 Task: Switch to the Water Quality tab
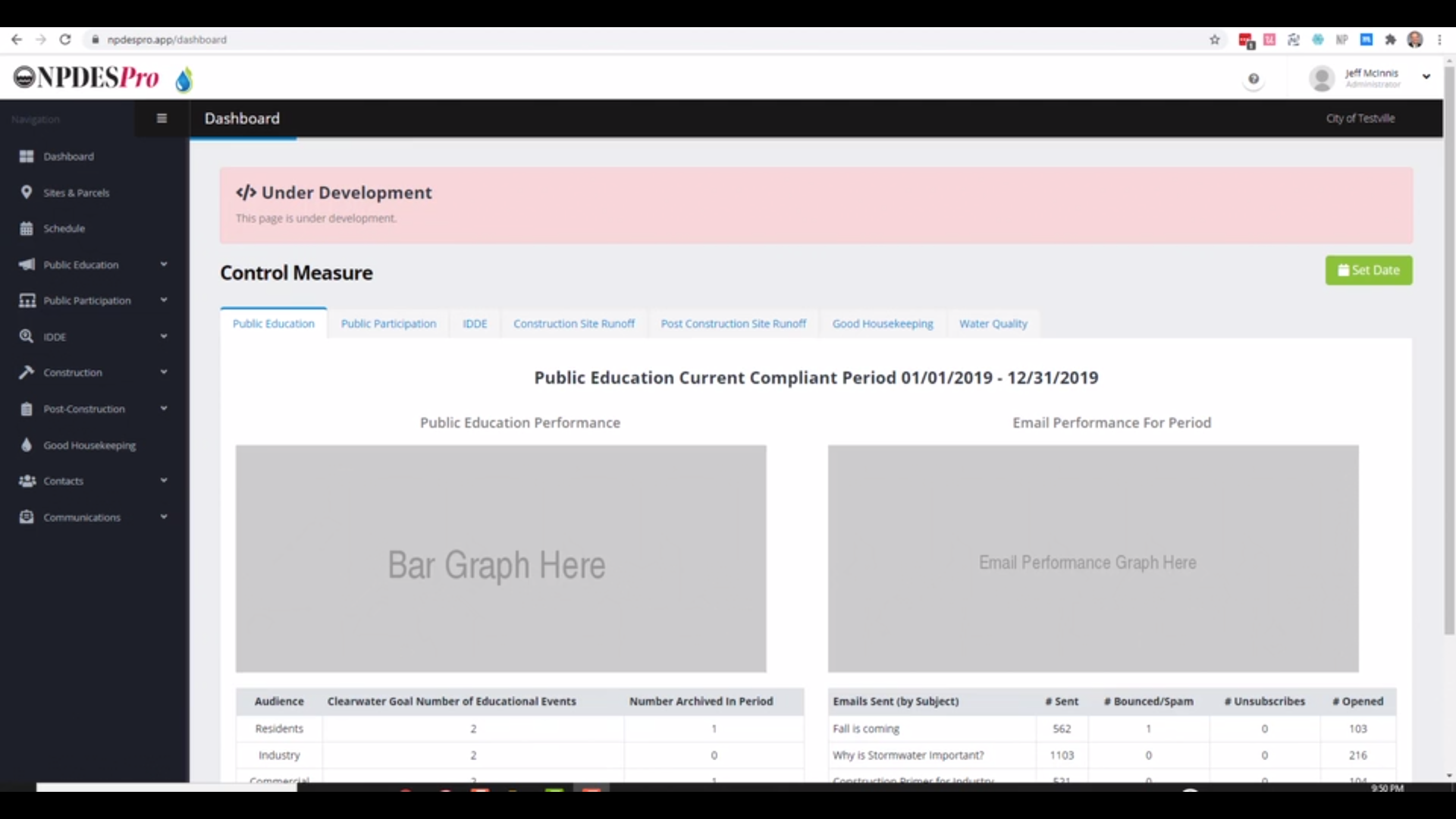(x=993, y=324)
